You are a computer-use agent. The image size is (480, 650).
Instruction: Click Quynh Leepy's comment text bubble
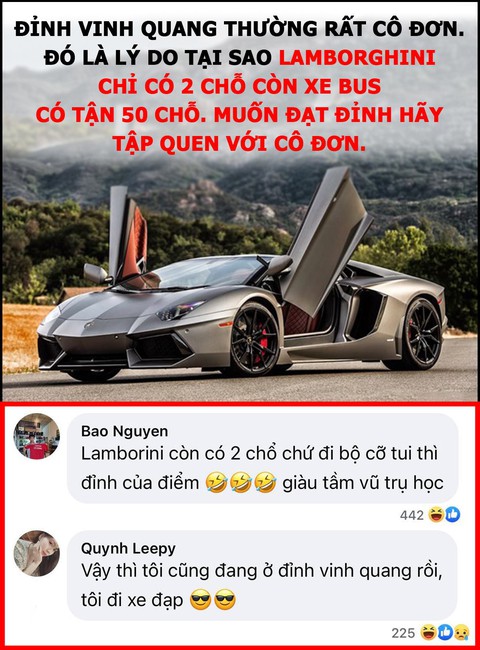pyautogui.click(x=262, y=575)
